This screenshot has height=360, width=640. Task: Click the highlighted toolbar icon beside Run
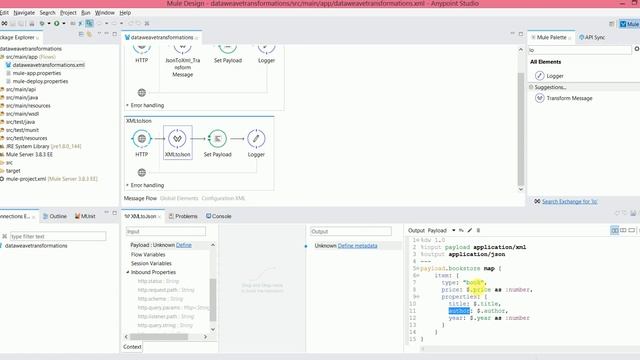[89, 23]
